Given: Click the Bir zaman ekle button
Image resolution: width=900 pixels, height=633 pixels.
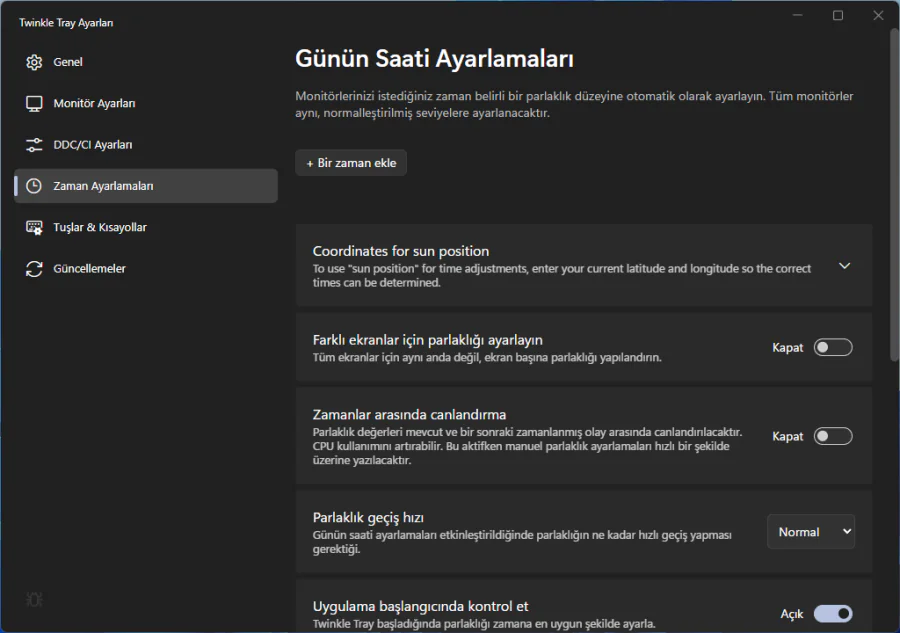Looking at the screenshot, I should point(351,162).
